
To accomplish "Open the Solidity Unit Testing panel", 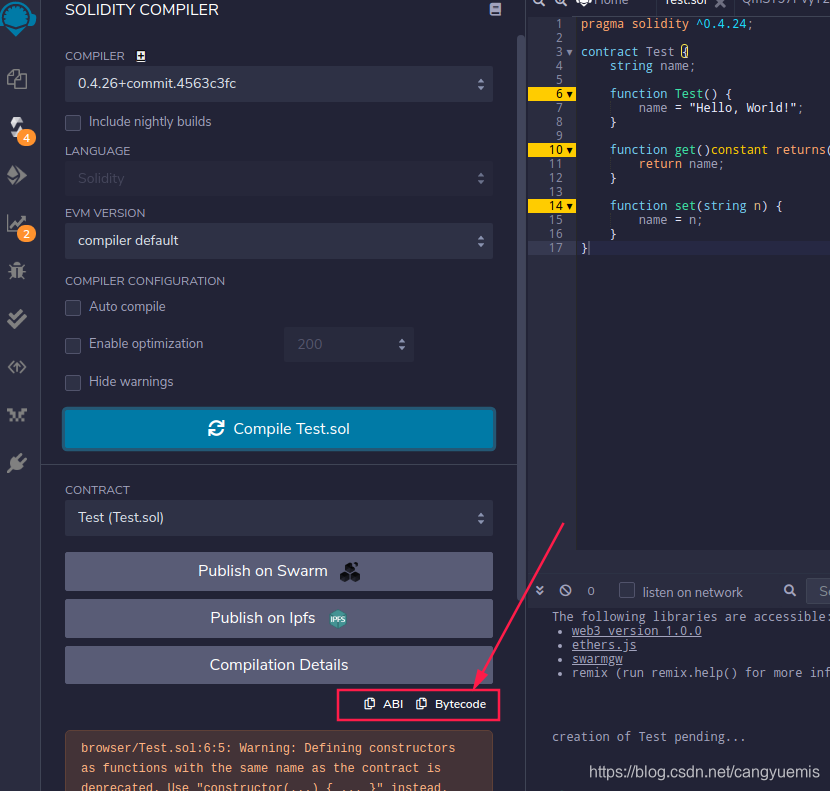I will coord(16,318).
